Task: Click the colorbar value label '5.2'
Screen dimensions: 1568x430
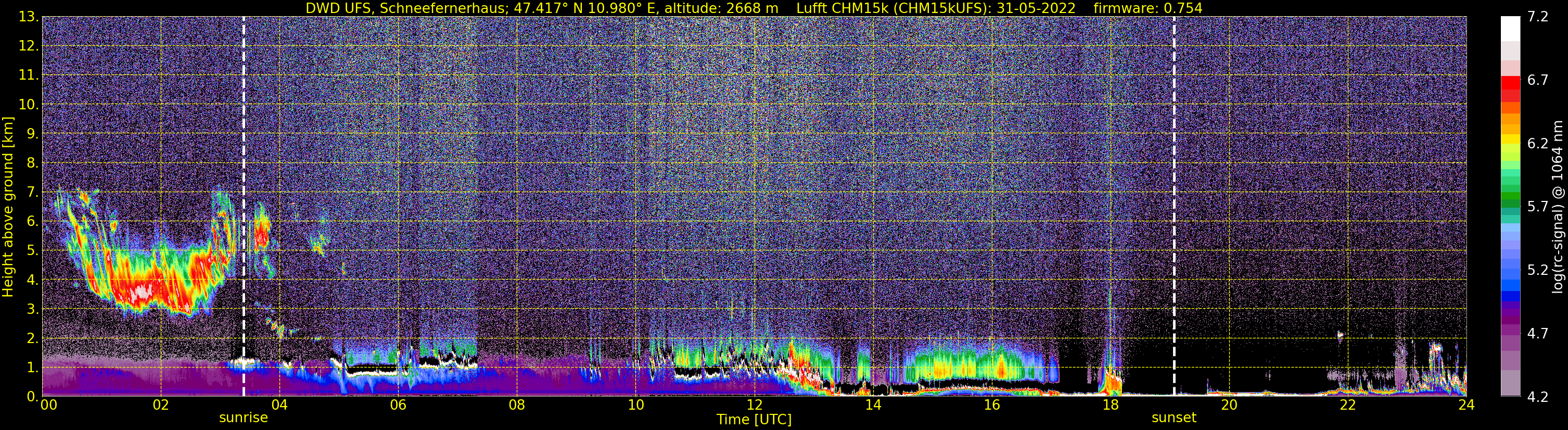Action: click(1538, 270)
